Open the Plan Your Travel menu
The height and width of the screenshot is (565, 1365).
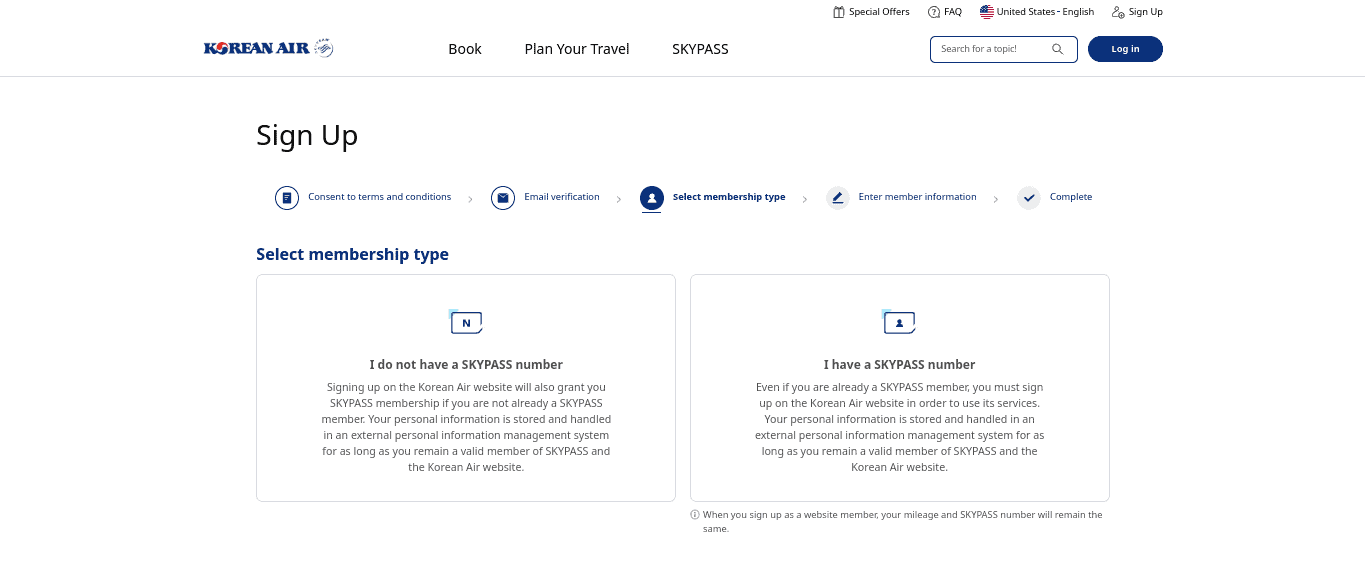click(577, 49)
